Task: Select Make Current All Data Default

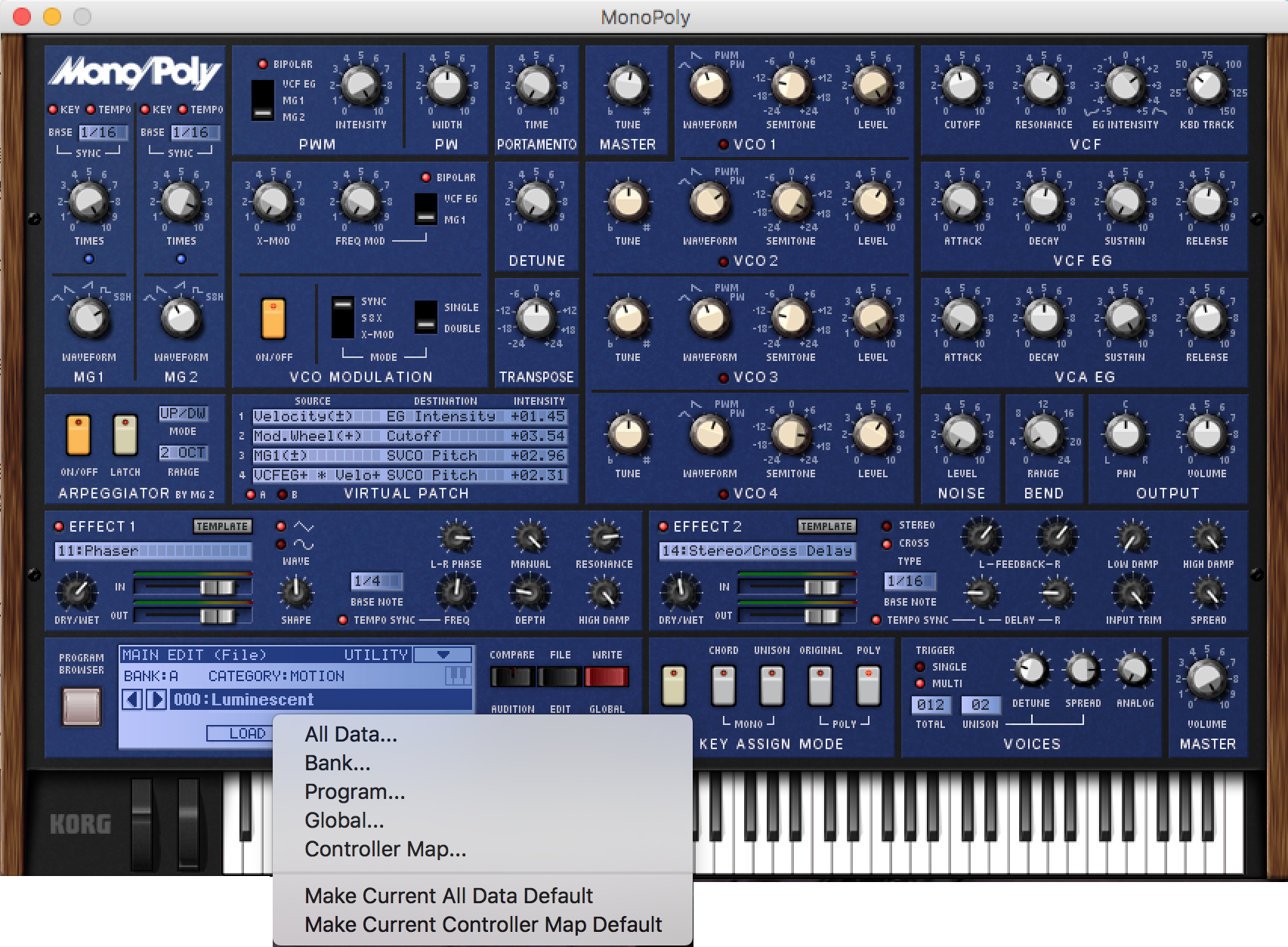Action: pos(449,896)
